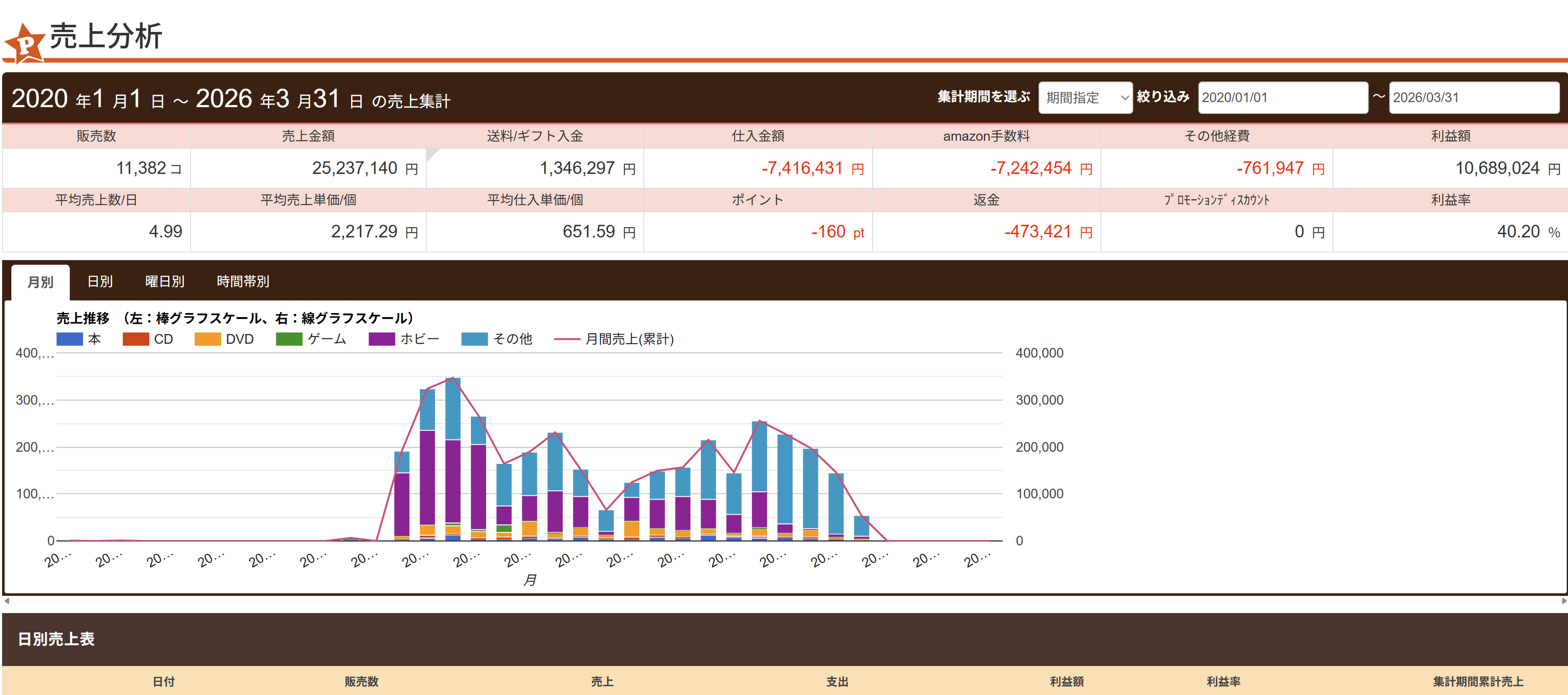
Task: Click the left scroll arrow below chart
Action: pos(7,601)
